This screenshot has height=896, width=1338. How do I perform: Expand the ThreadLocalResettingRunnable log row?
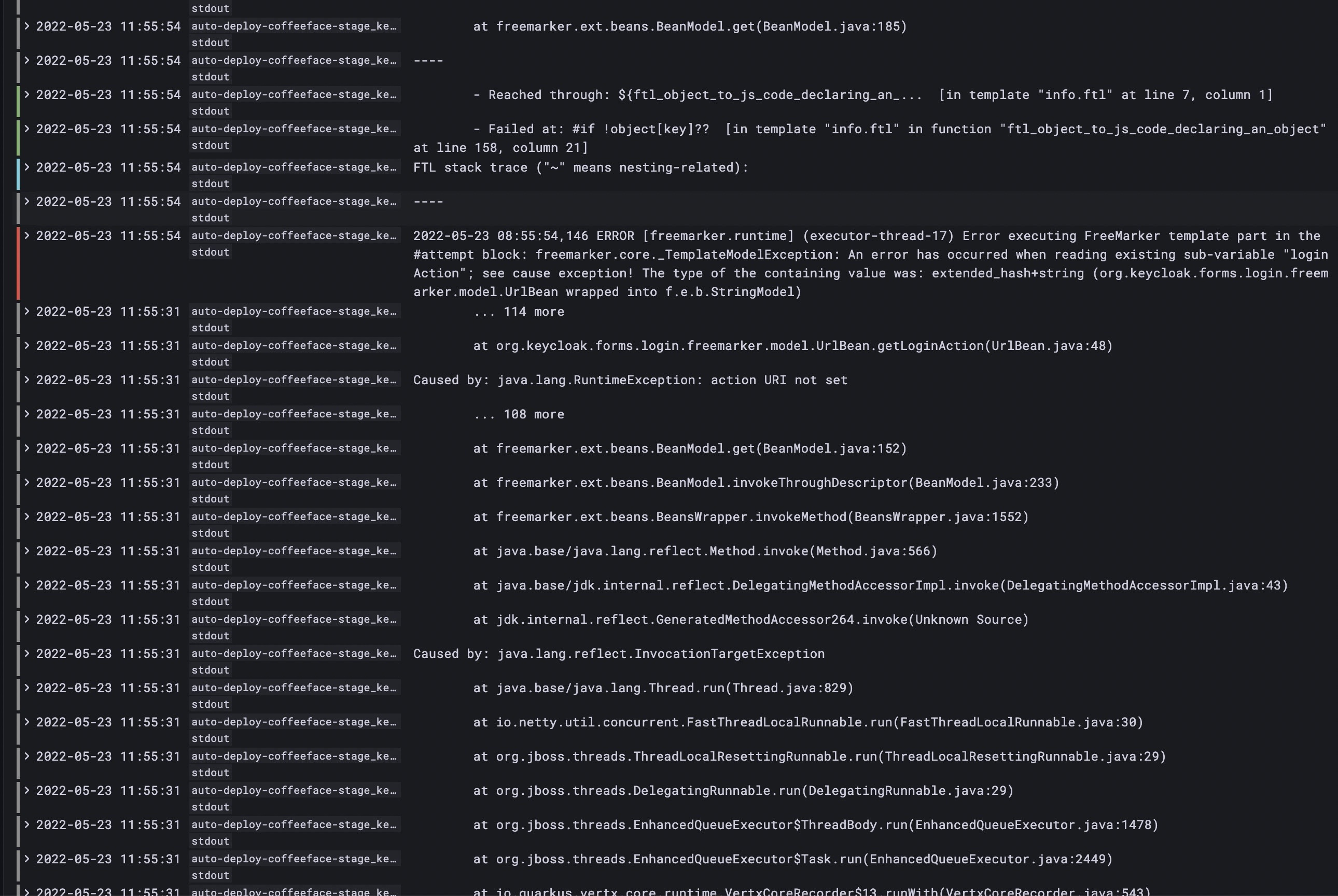[27, 756]
